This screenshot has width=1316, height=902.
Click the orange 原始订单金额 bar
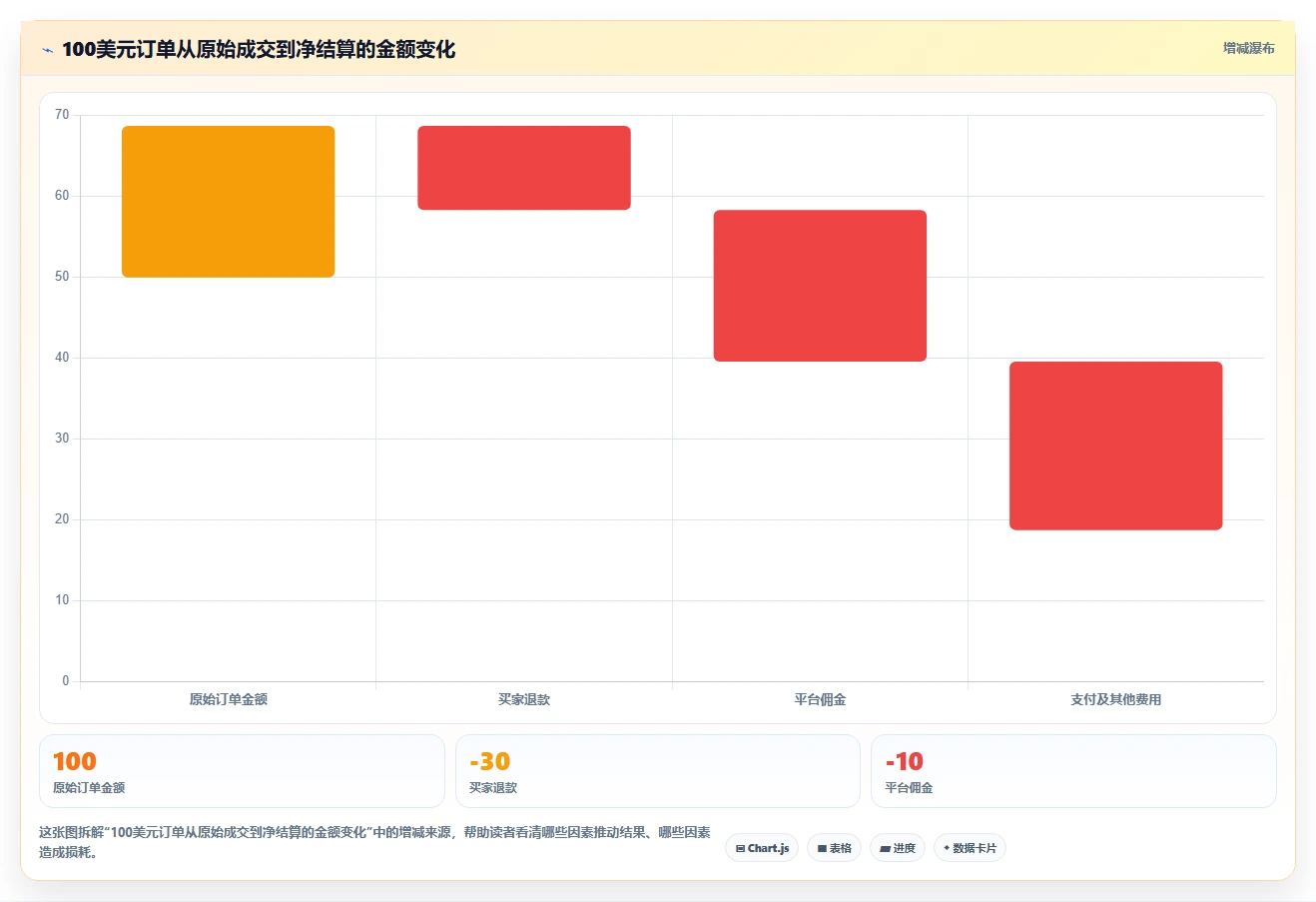coord(229,202)
